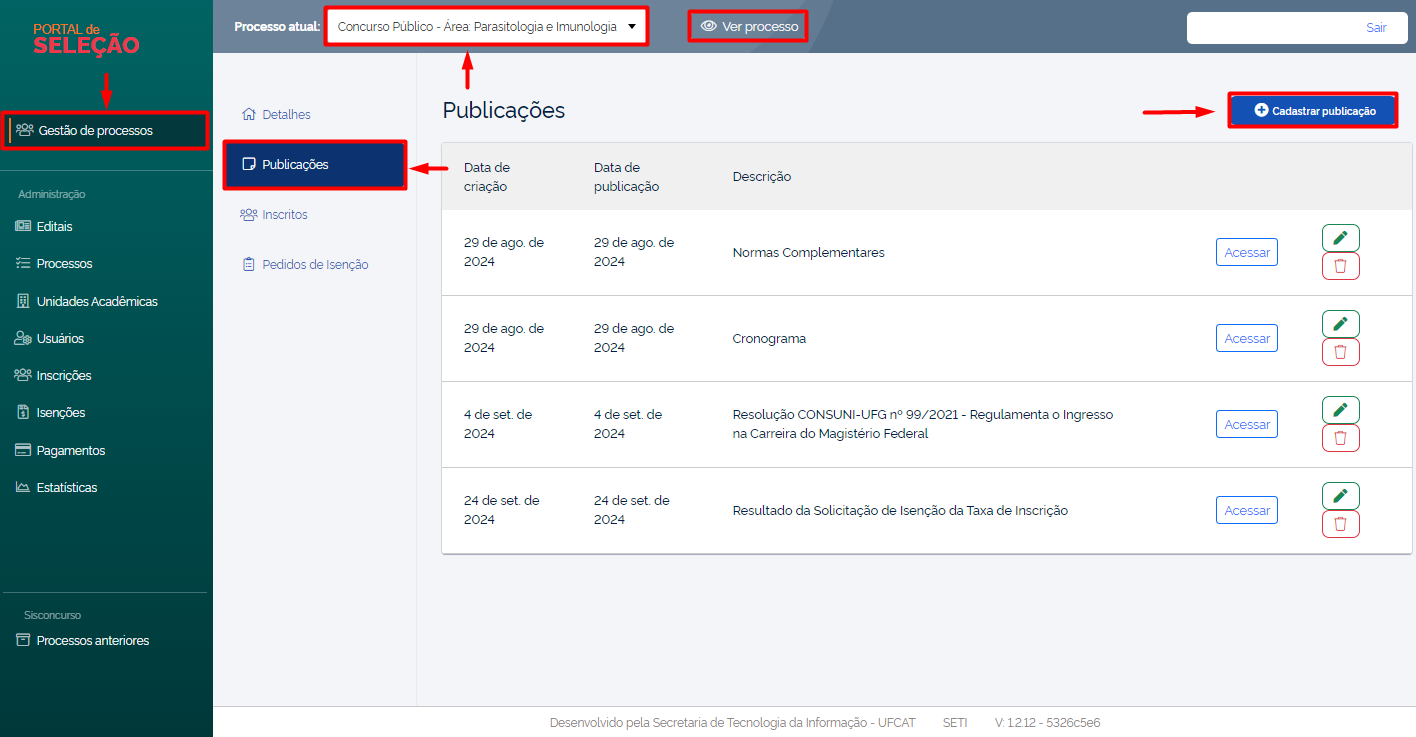Click the Descrição column header
Viewport: 1416px width, 737px height.
pyautogui.click(x=762, y=177)
